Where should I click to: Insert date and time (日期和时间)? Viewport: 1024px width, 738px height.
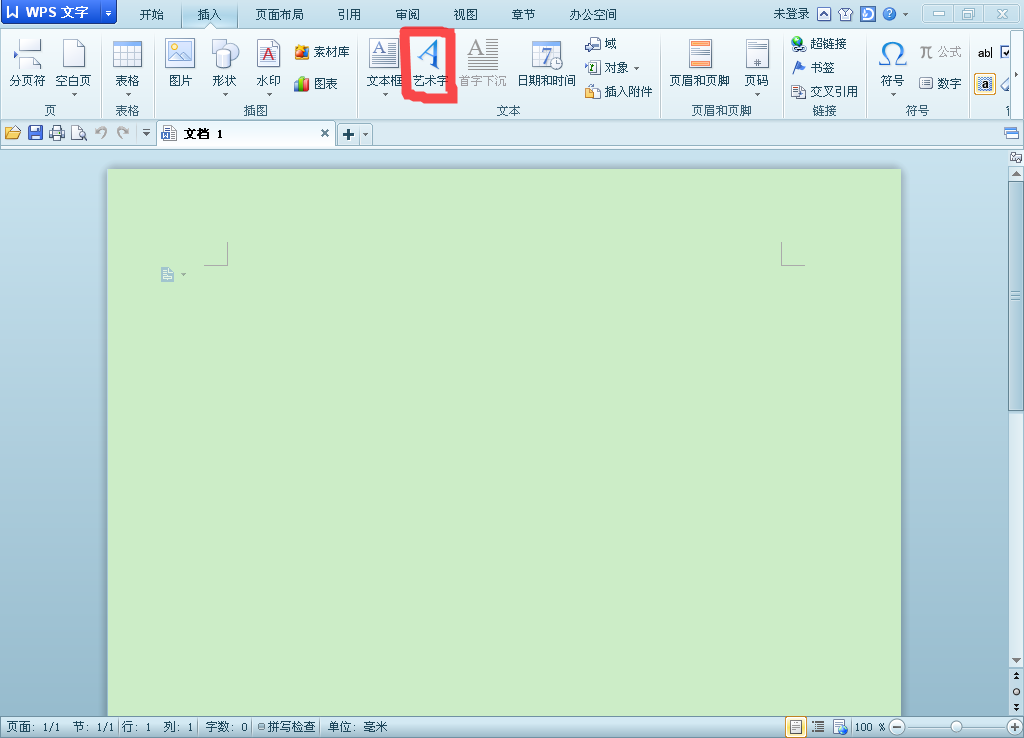[x=547, y=63]
